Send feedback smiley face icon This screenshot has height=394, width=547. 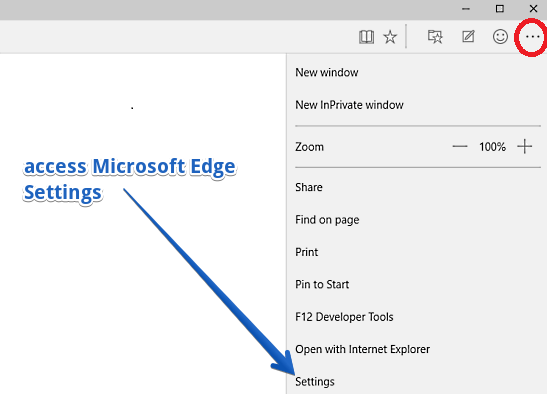click(500, 36)
